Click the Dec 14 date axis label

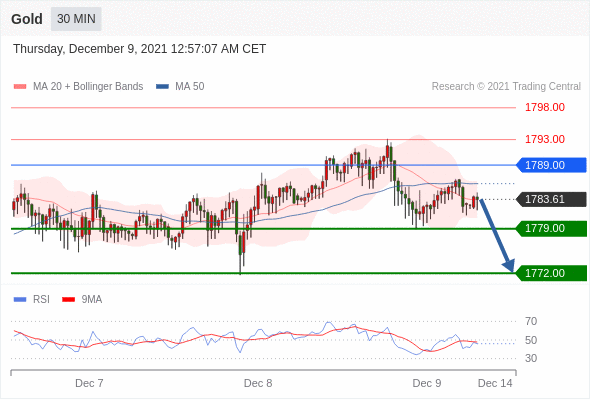pyautogui.click(x=495, y=383)
